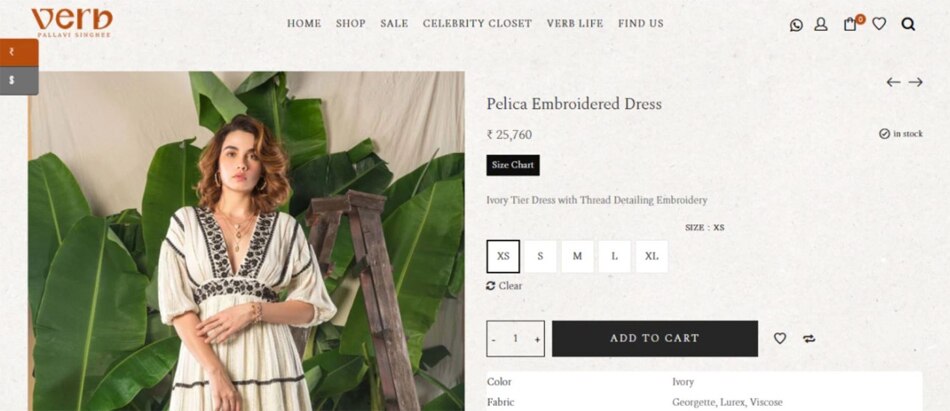Increase quantity with plus button
The height and width of the screenshot is (411, 950).
pyautogui.click(x=537, y=339)
